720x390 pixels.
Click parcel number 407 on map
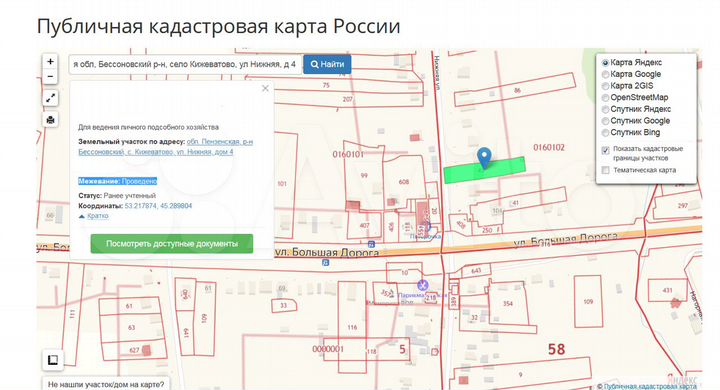point(364,226)
